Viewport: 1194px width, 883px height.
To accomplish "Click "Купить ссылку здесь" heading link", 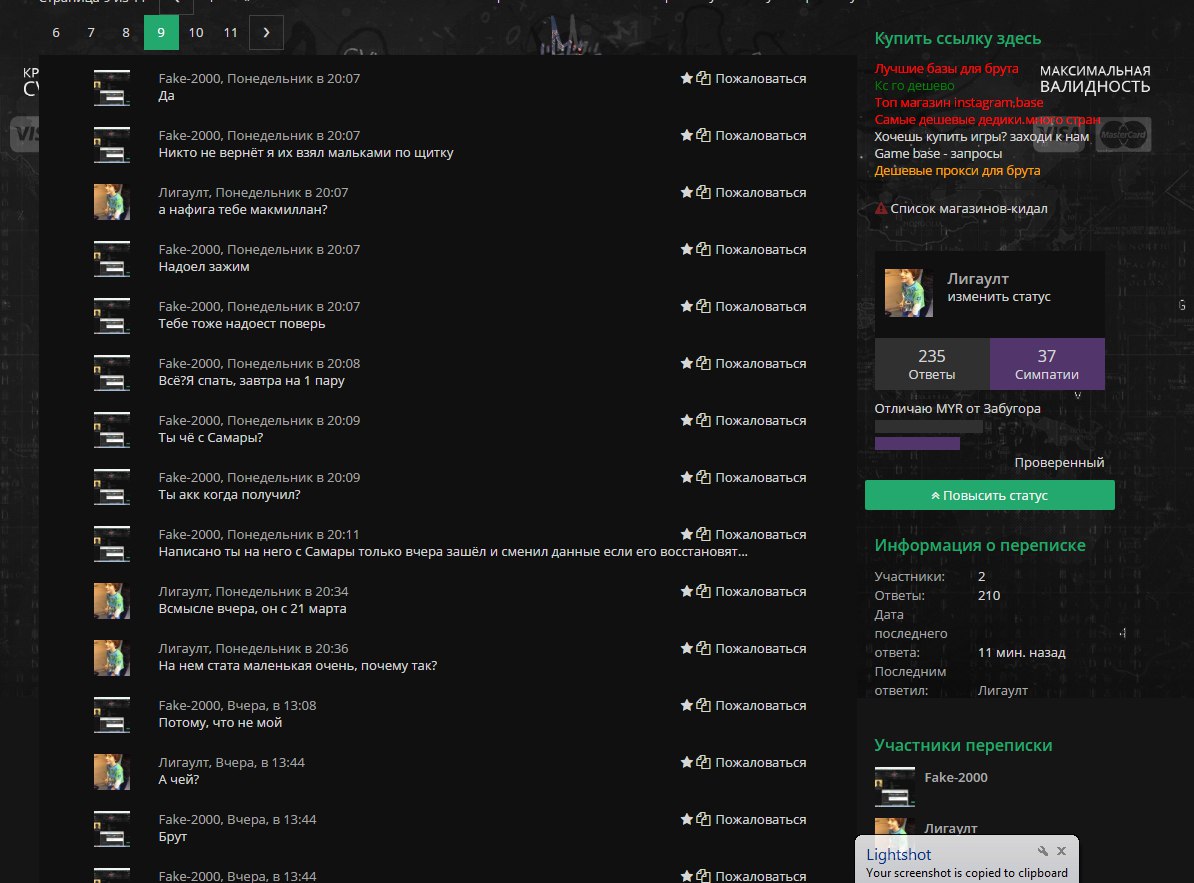I will [x=957, y=38].
